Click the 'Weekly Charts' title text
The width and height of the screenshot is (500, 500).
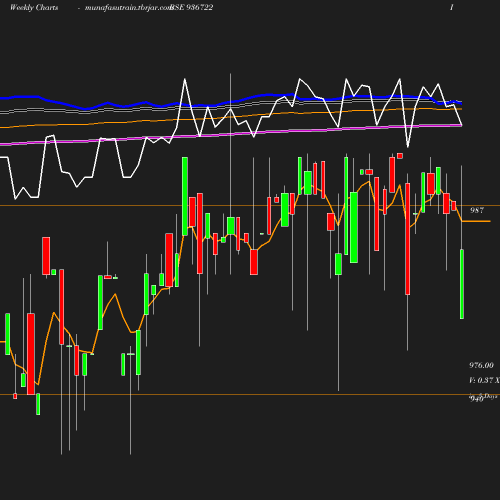coord(34,8)
